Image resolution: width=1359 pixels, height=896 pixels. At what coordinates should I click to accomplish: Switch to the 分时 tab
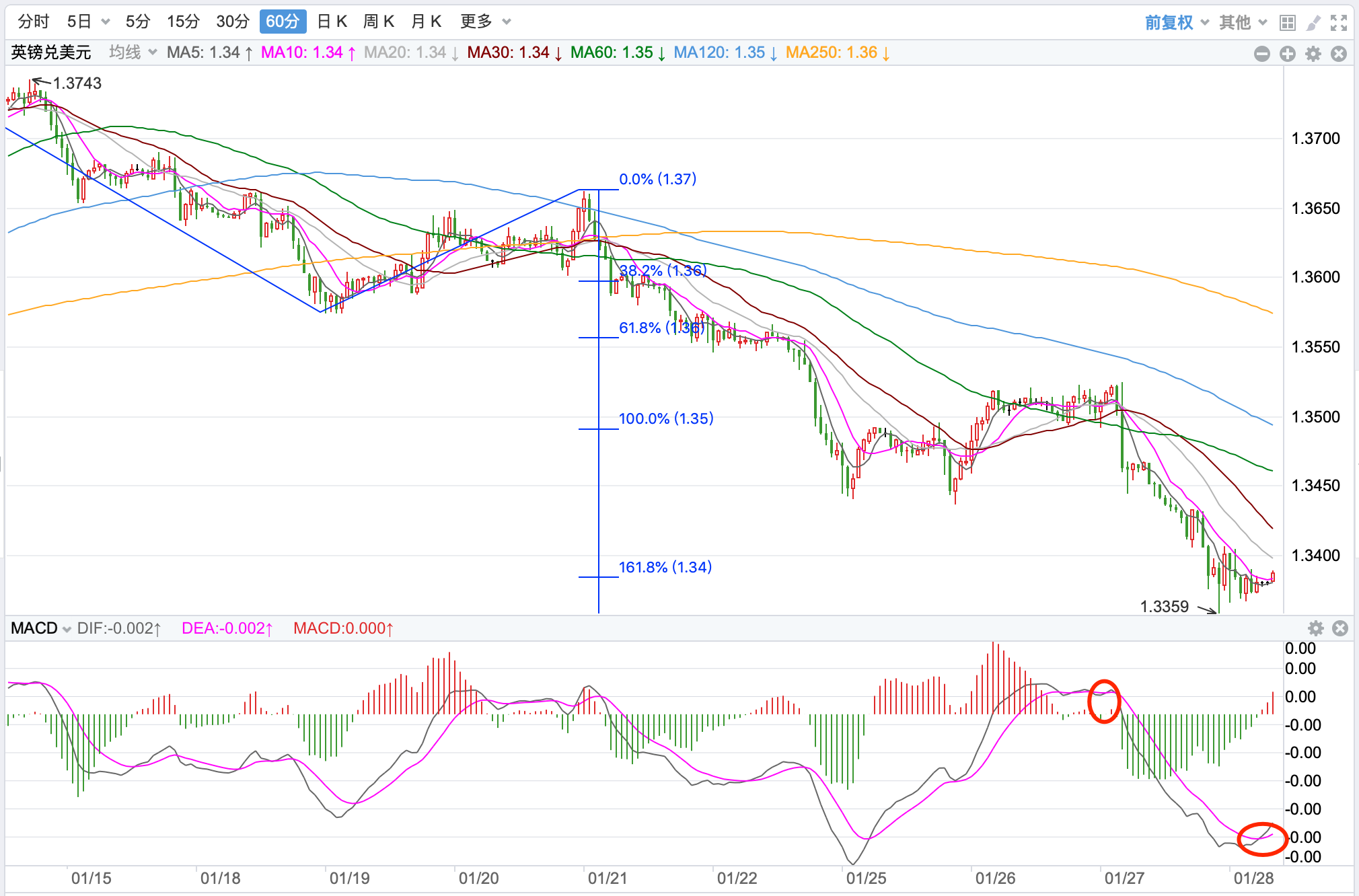pyautogui.click(x=34, y=22)
